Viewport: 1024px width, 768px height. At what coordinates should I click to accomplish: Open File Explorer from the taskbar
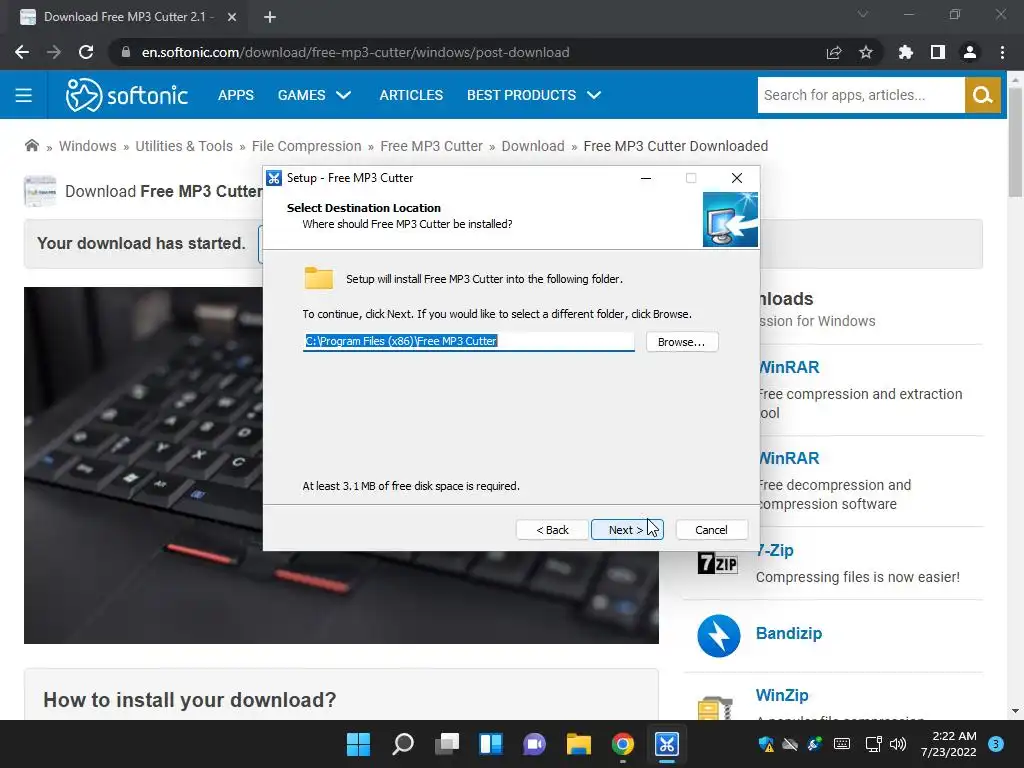[579, 744]
